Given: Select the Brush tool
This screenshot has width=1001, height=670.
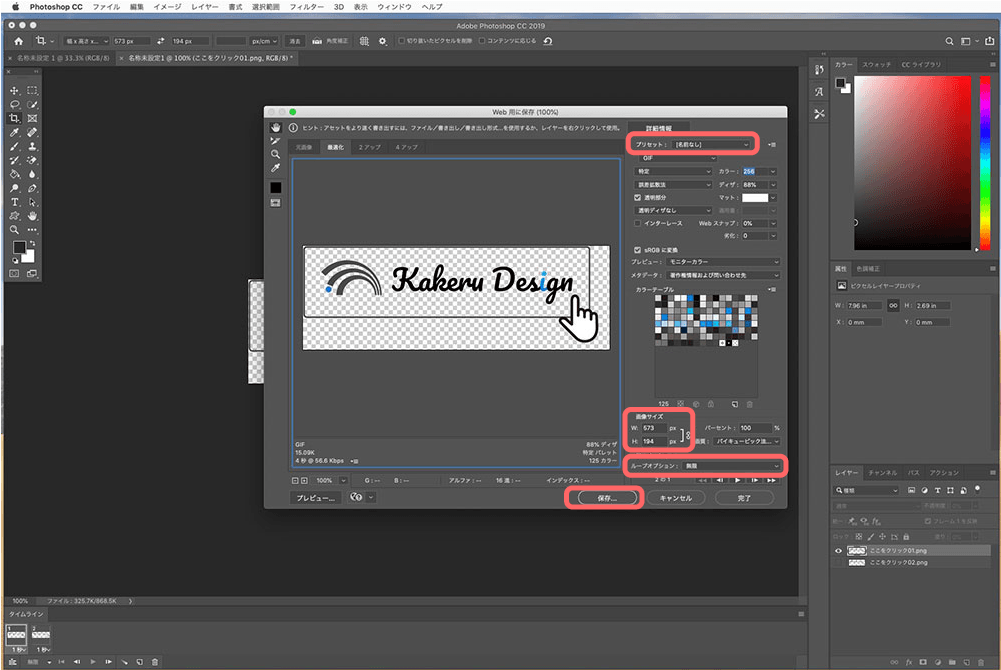Looking at the screenshot, I should [x=14, y=146].
